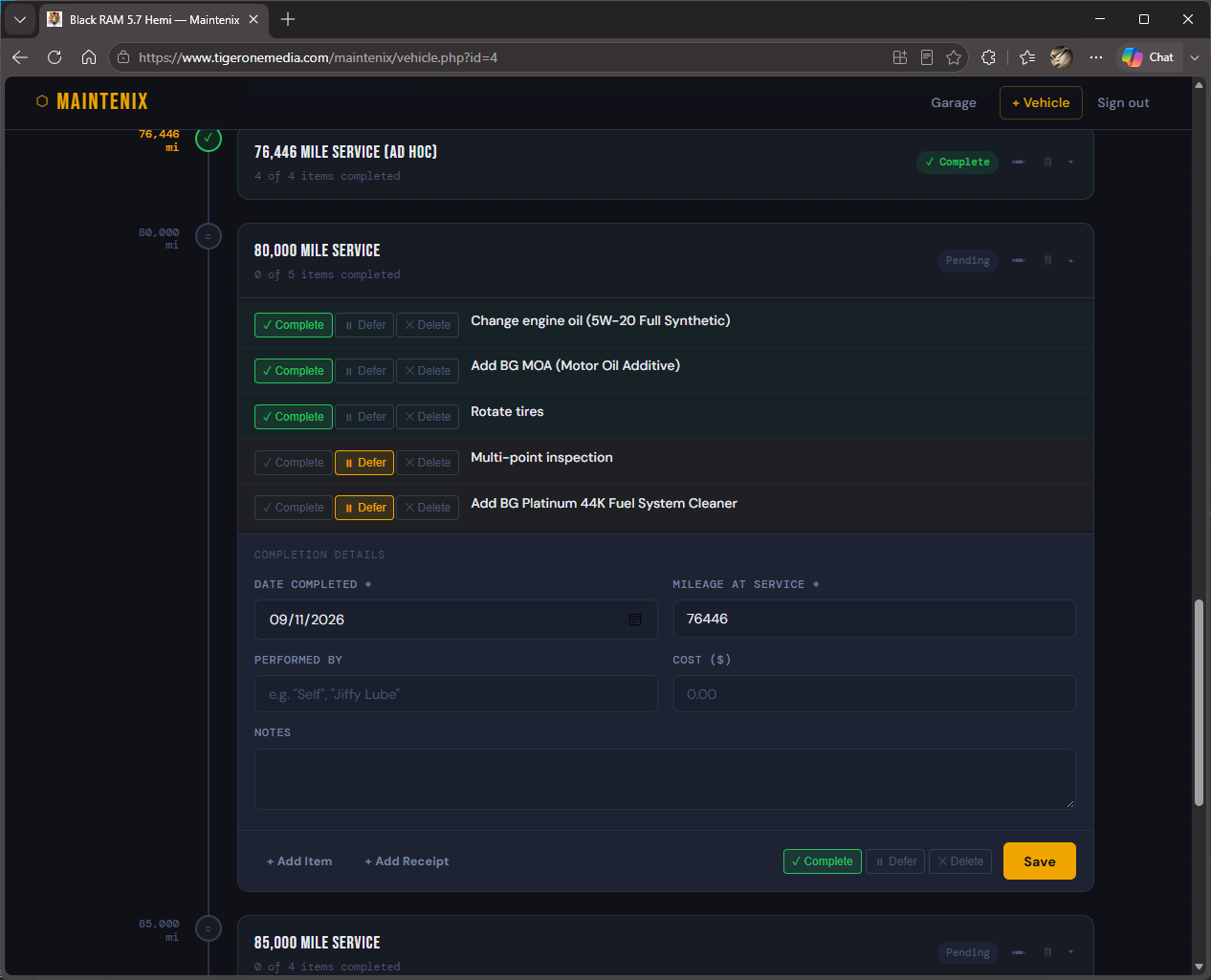
Task: Click the Notes text area
Action: click(x=665, y=779)
